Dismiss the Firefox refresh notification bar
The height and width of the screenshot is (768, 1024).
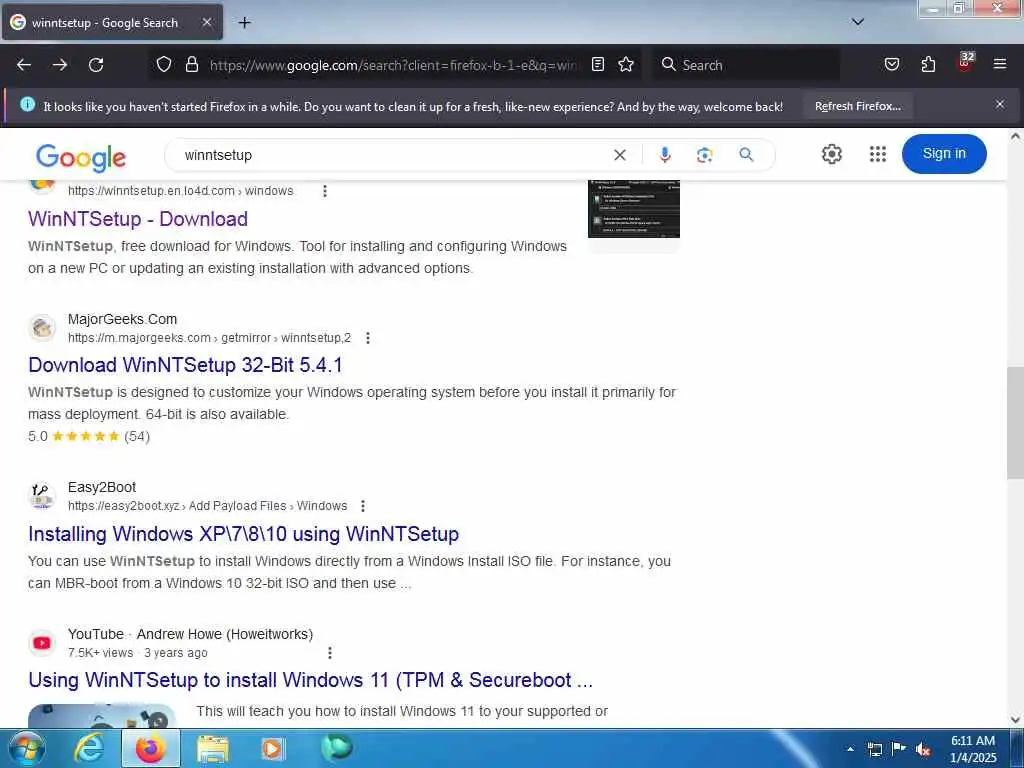click(x=1000, y=104)
